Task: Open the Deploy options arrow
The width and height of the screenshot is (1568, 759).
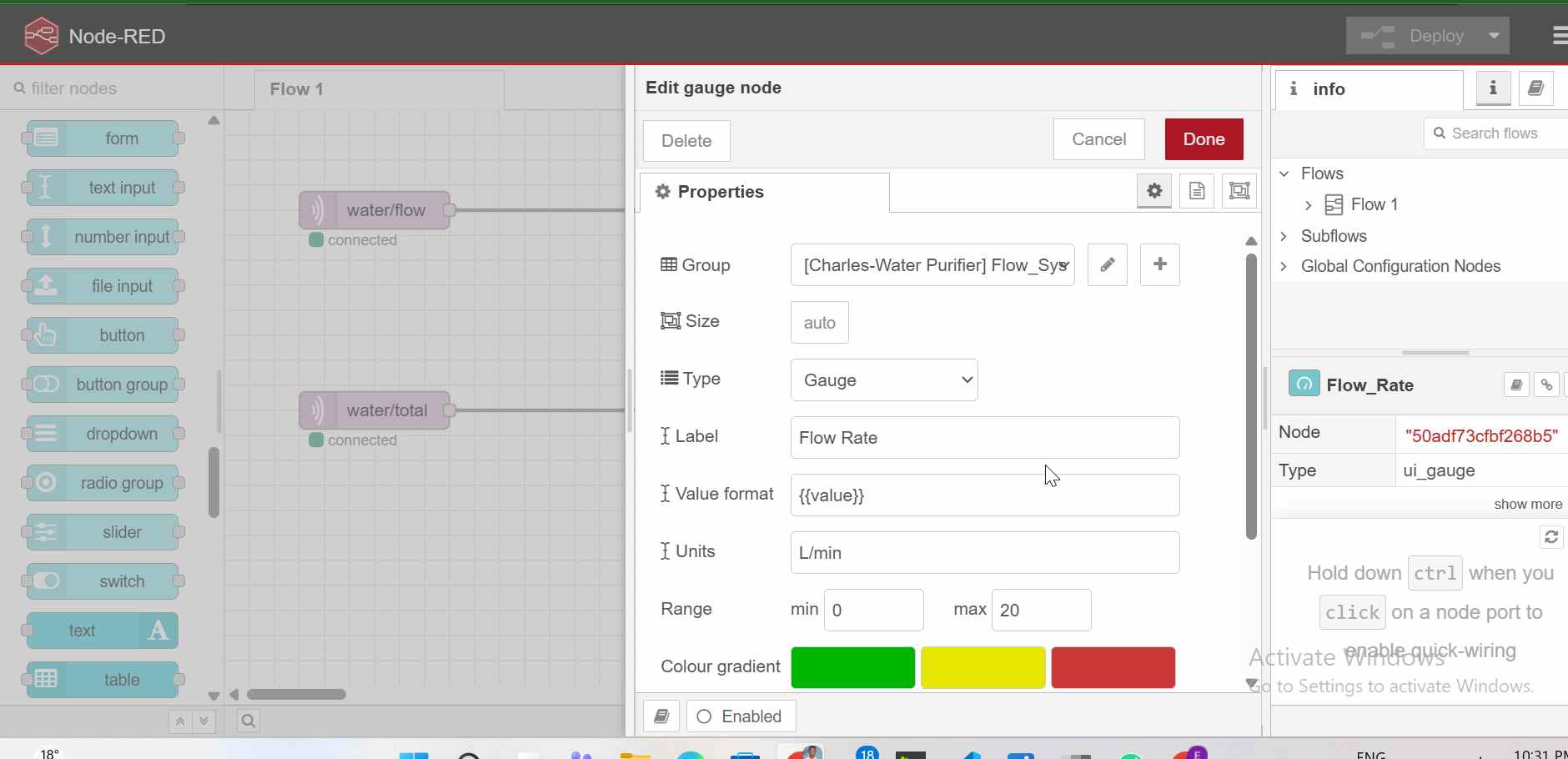Action: 1495,36
